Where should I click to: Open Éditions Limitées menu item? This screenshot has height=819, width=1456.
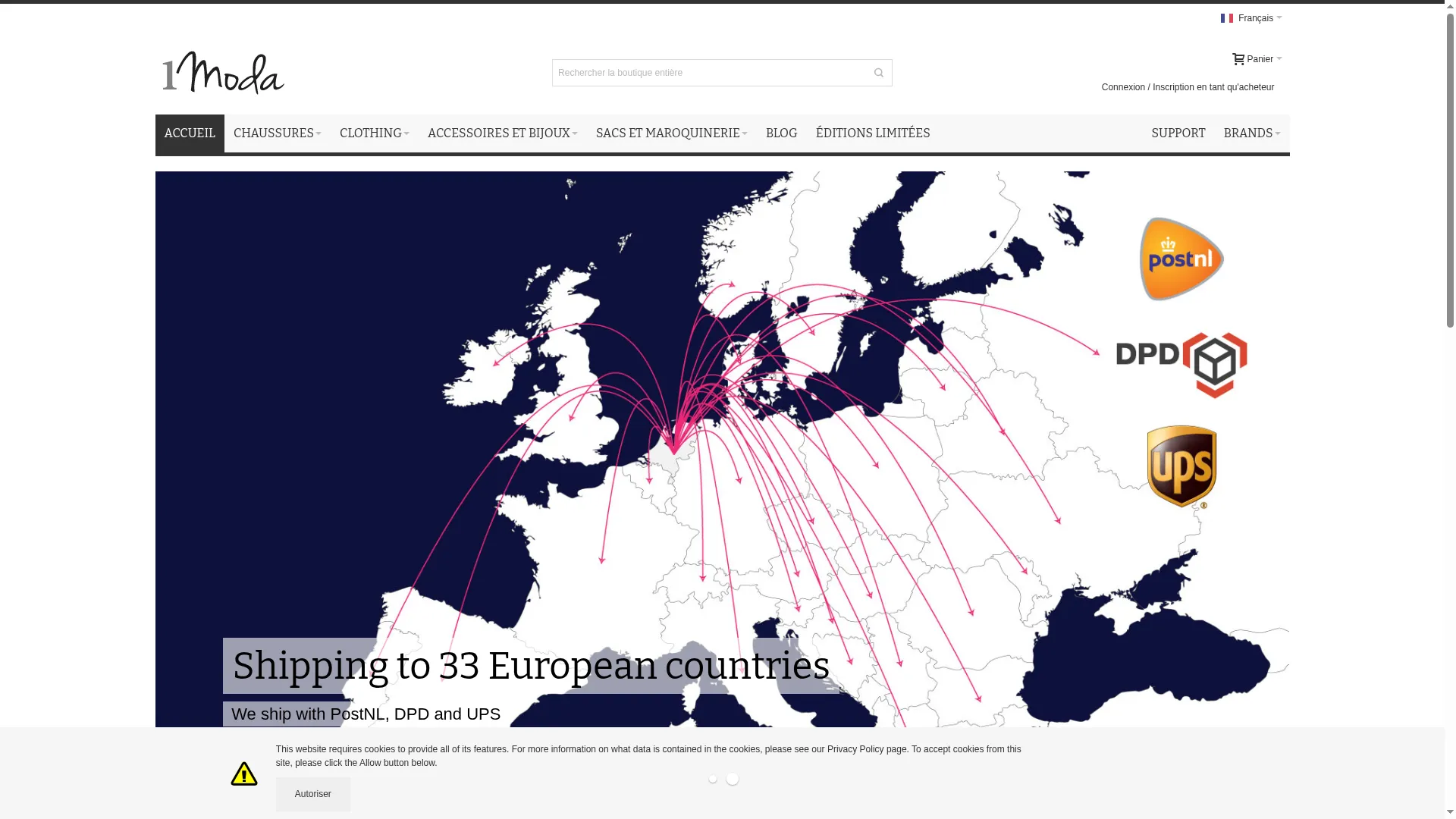tap(873, 133)
